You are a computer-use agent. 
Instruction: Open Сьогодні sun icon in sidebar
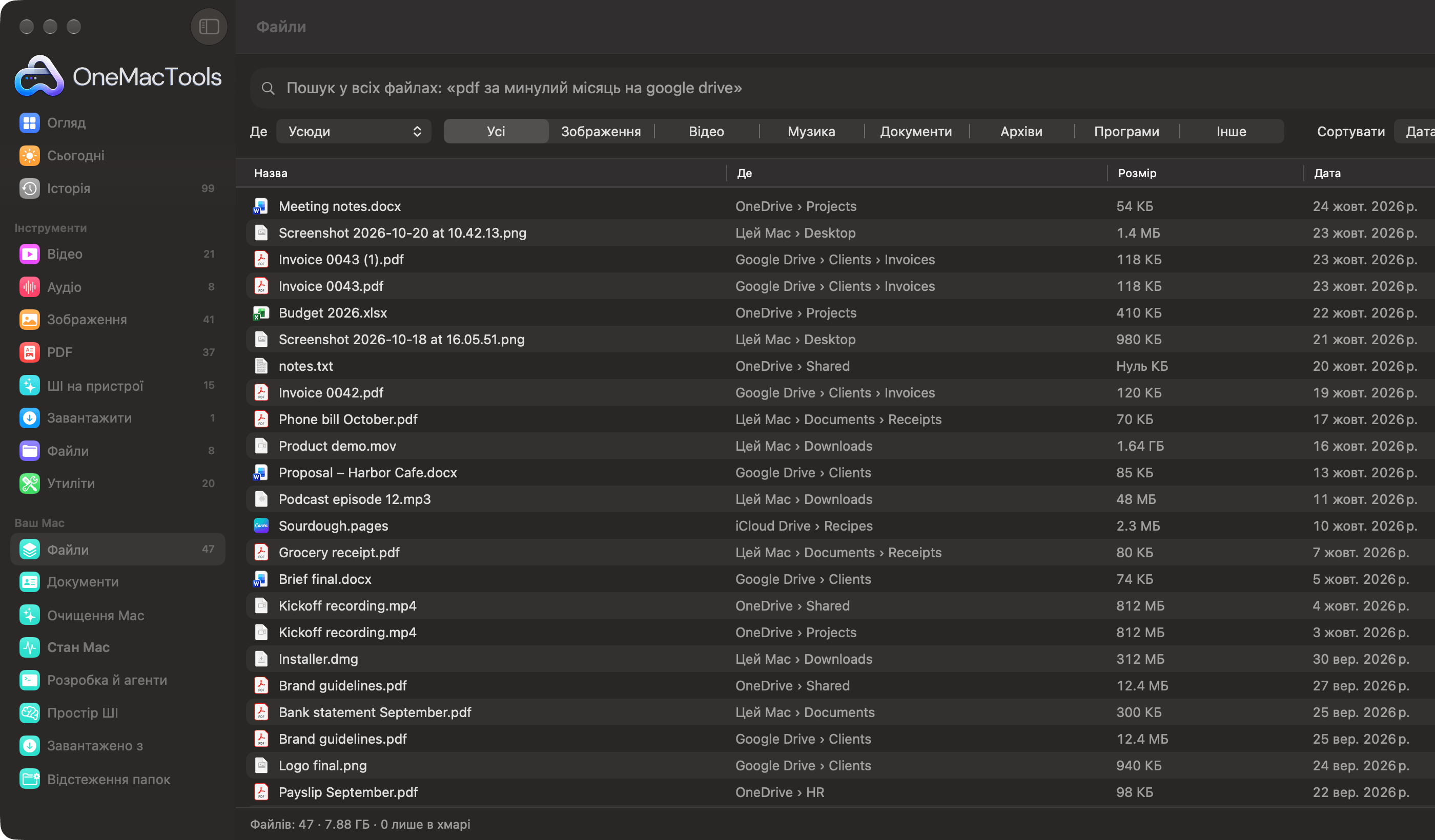(x=30, y=155)
